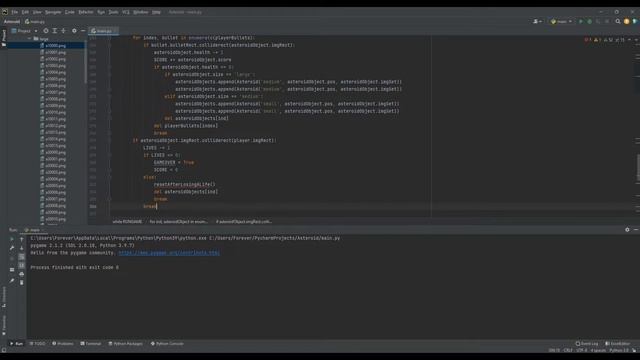
Task: Click the user account icon in top toolbar
Action: pos(537,21)
